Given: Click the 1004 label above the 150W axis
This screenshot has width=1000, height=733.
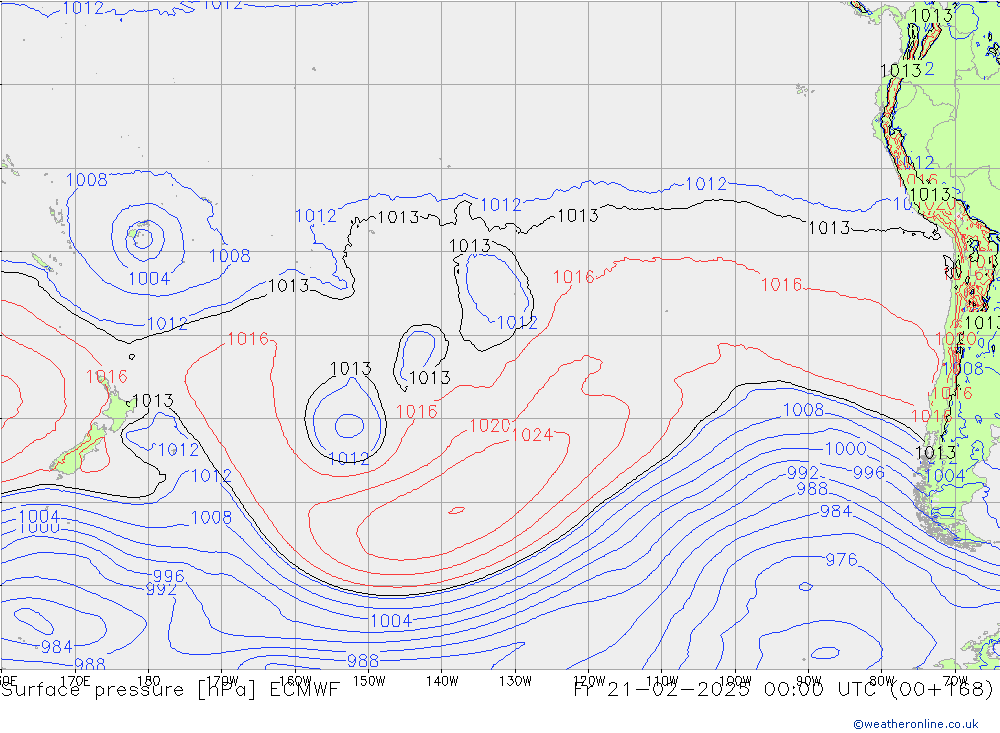Looking at the screenshot, I should tap(391, 621).
